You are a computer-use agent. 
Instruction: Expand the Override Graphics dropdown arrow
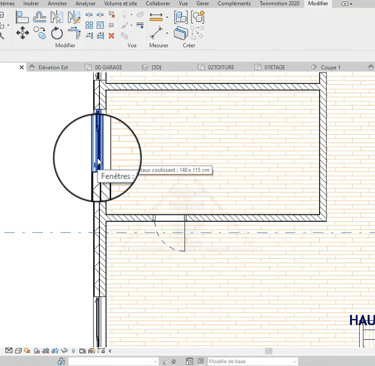point(131,25)
